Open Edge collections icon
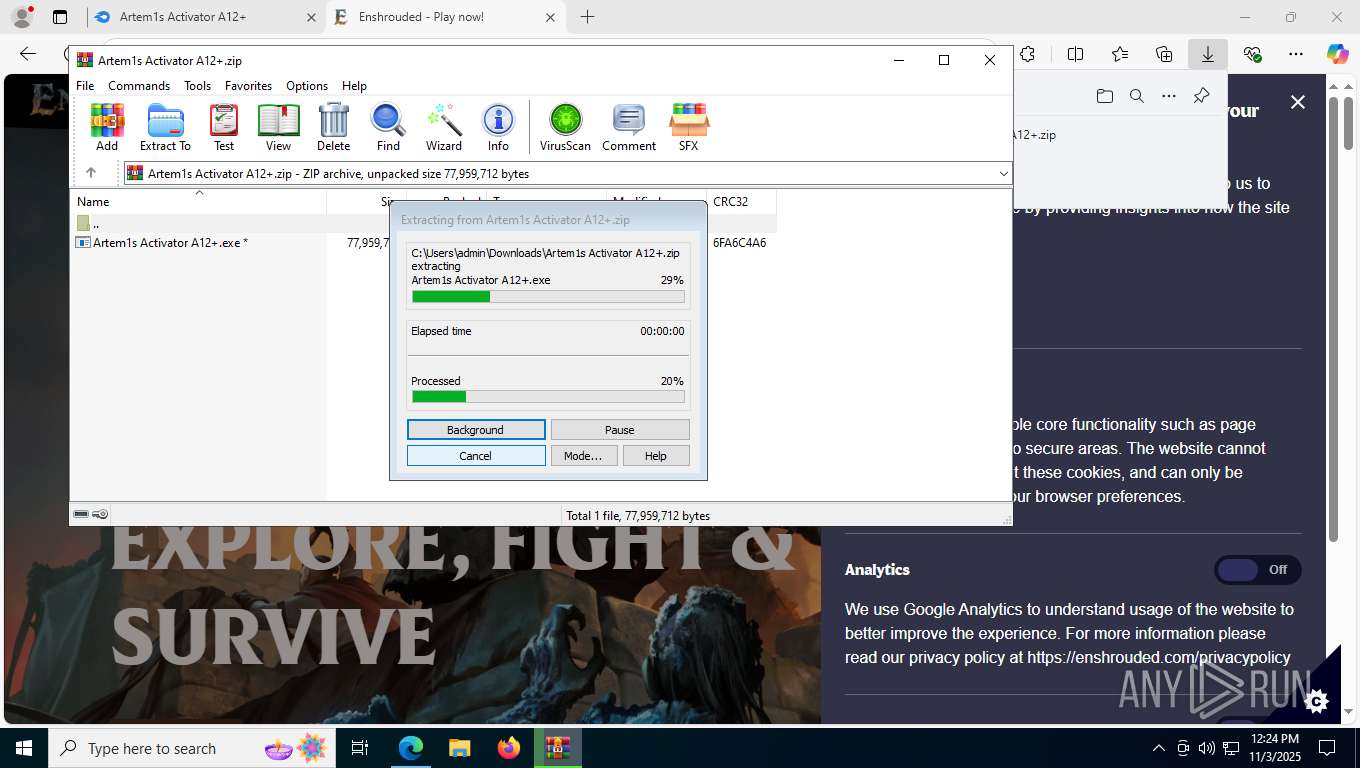 click(x=1164, y=54)
